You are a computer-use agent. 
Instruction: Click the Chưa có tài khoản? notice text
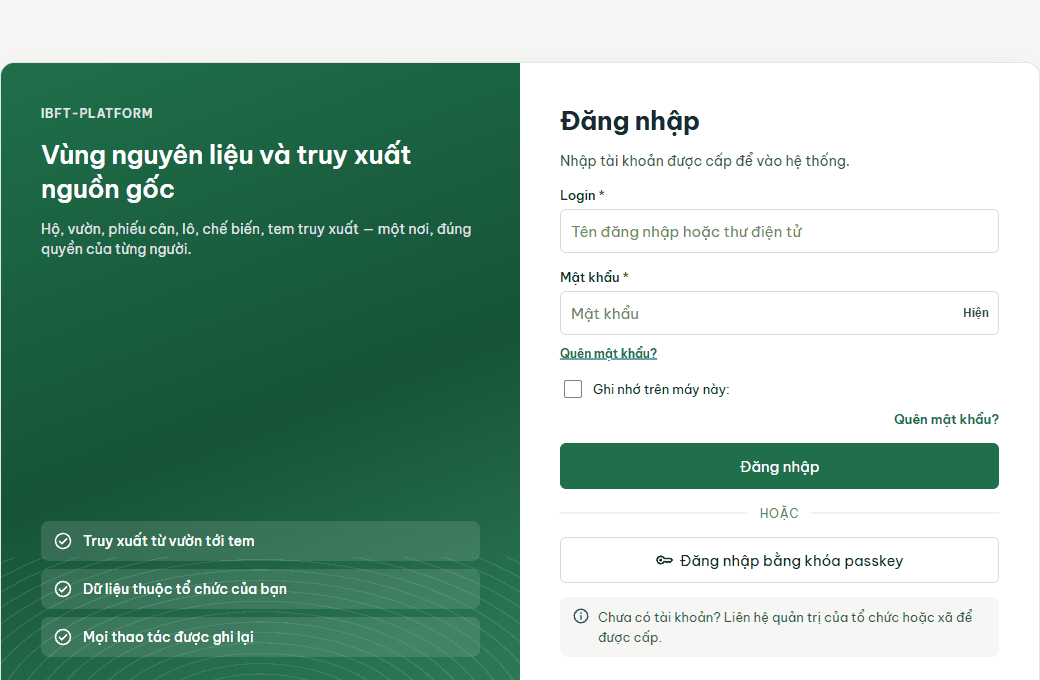785,627
